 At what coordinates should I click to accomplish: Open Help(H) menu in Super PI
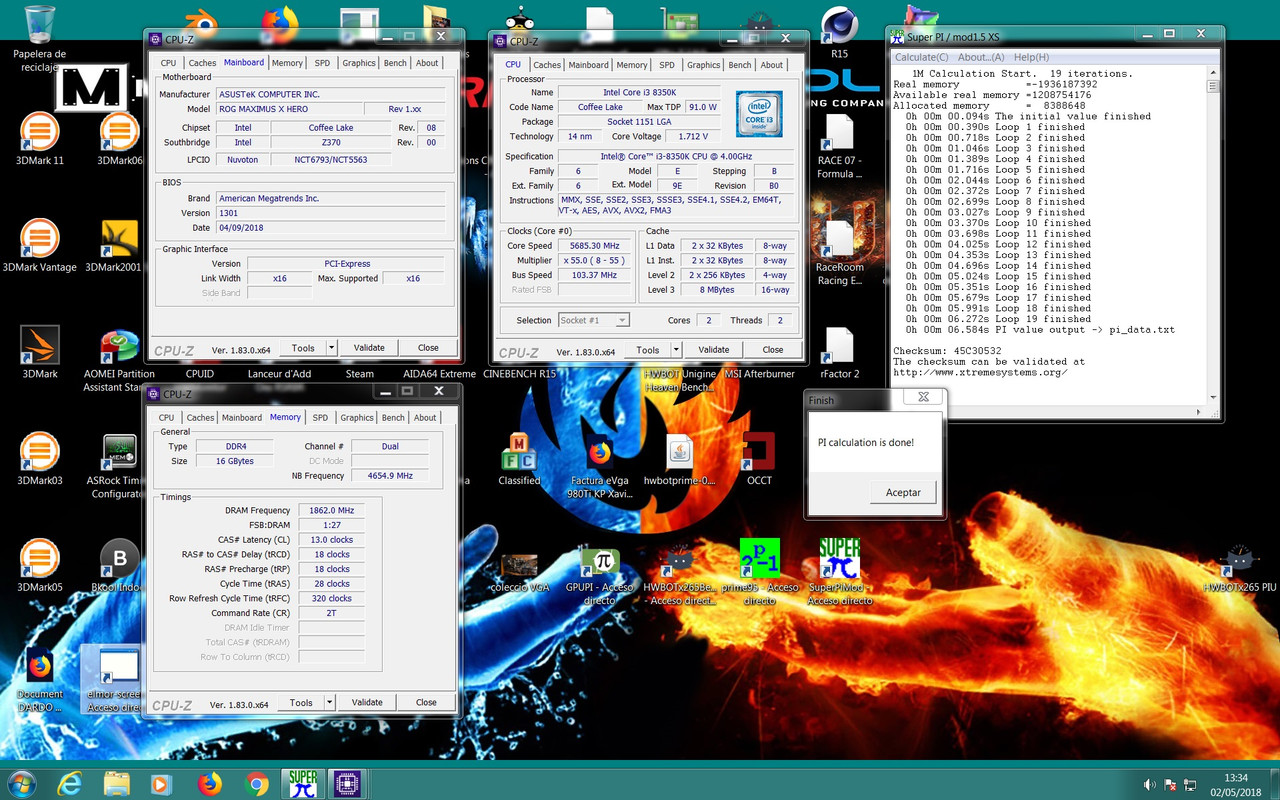(1030, 57)
